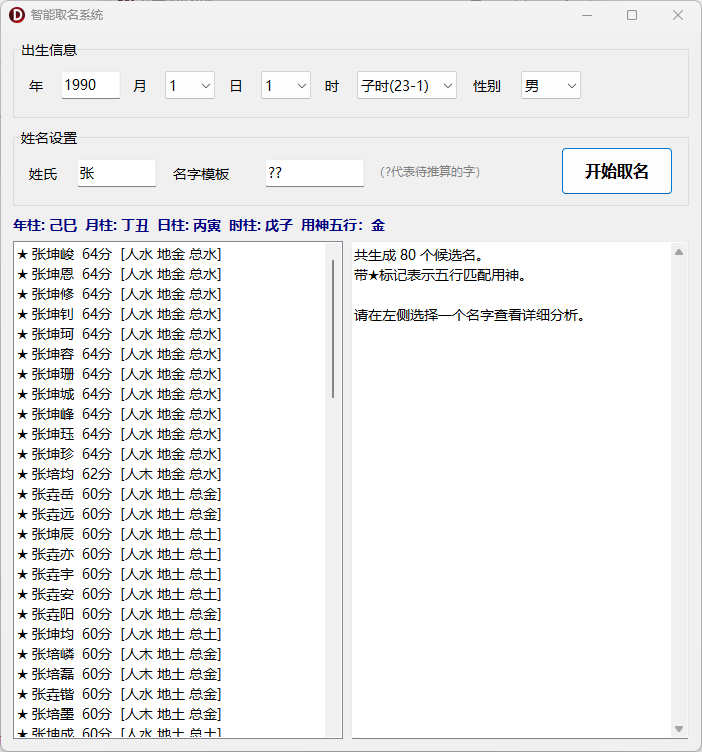This screenshot has width=702, height=752.
Task: Click the 年柱: 己巳 label
Action: click(45, 225)
